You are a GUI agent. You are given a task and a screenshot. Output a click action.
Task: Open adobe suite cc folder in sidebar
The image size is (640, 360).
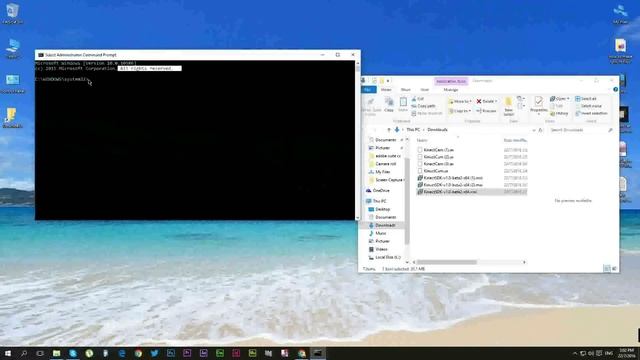385,156
